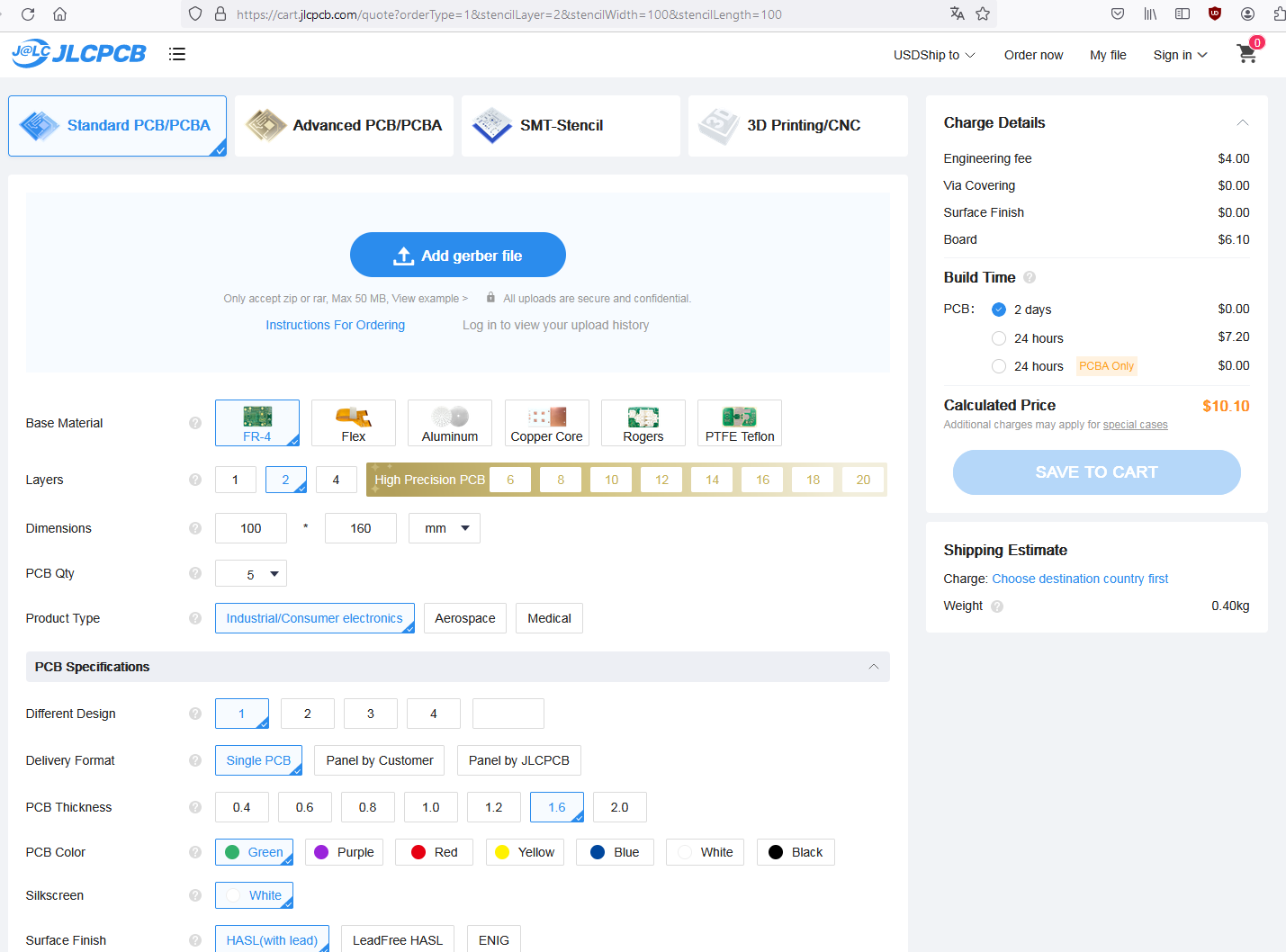Open the browser library icon
The height and width of the screenshot is (952, 1286).
click(1150, 13)
